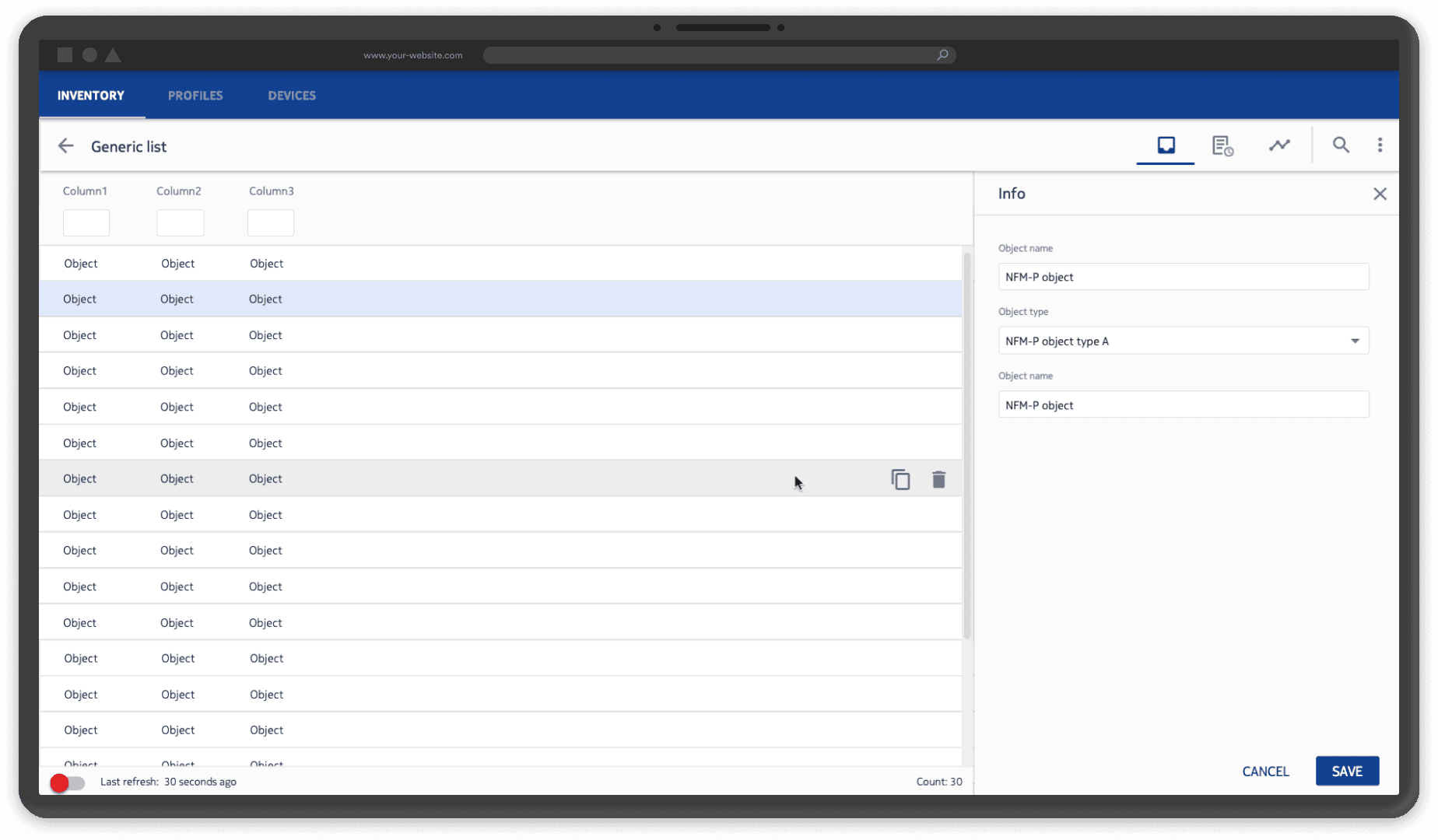Screen dimensions: 1438x840
Task: Switch to the DEVICES tab
Action: click(292, 95)
